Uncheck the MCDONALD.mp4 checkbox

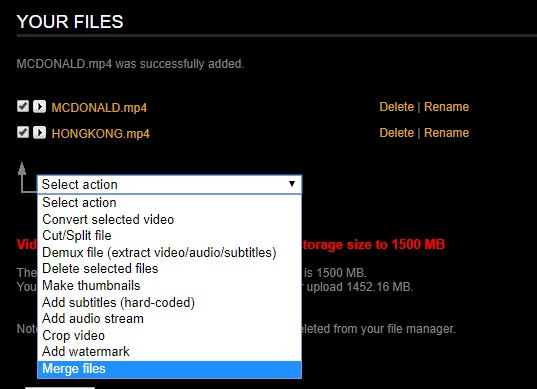coord(23,106)
